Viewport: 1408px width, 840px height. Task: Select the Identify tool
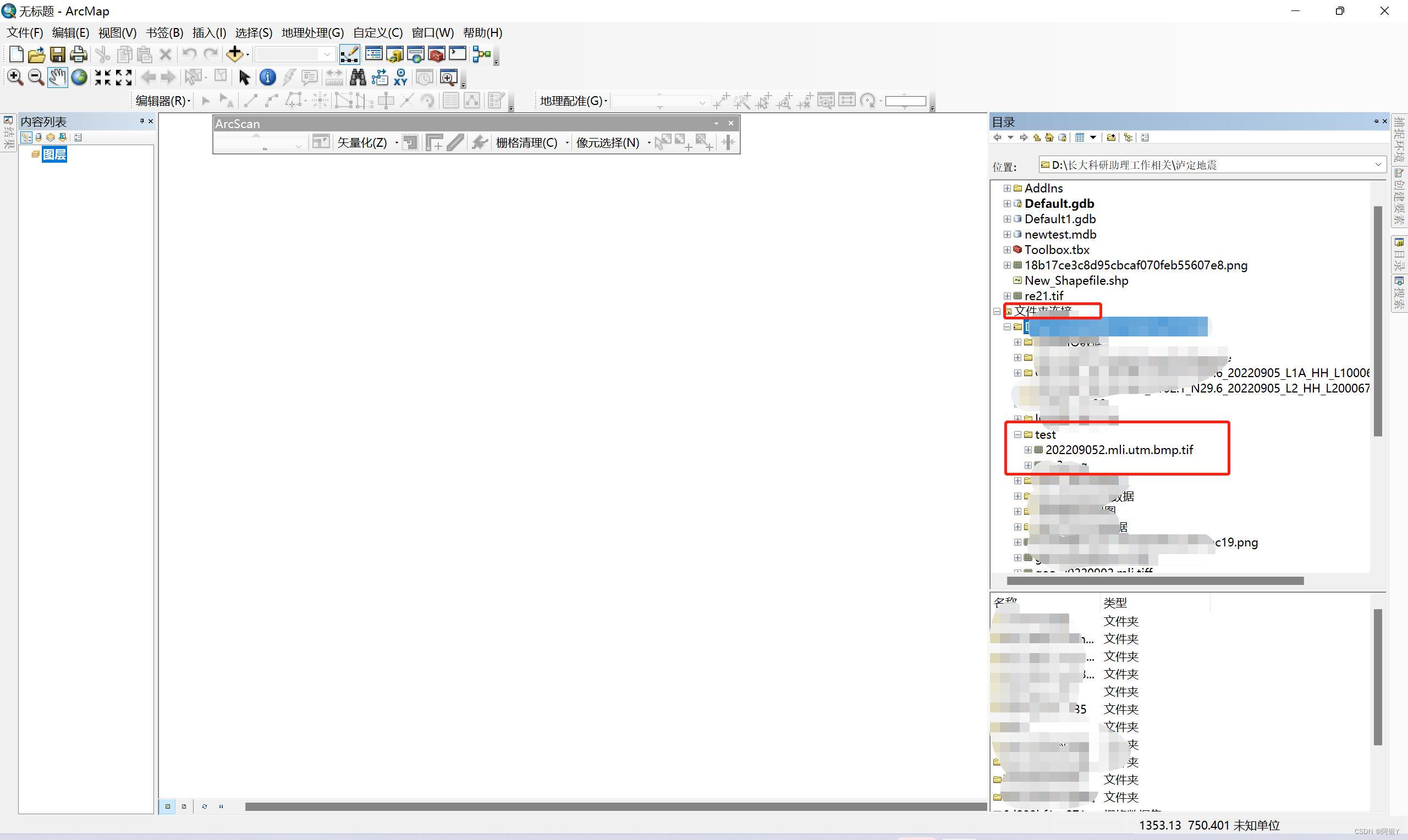267,78
